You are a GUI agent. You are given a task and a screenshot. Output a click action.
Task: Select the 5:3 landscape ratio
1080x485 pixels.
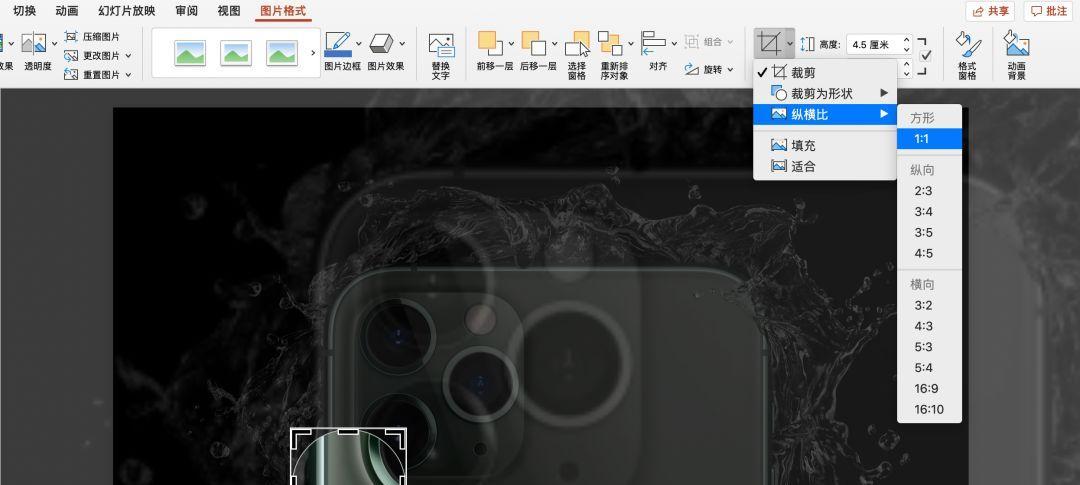[x=929, y=347]
